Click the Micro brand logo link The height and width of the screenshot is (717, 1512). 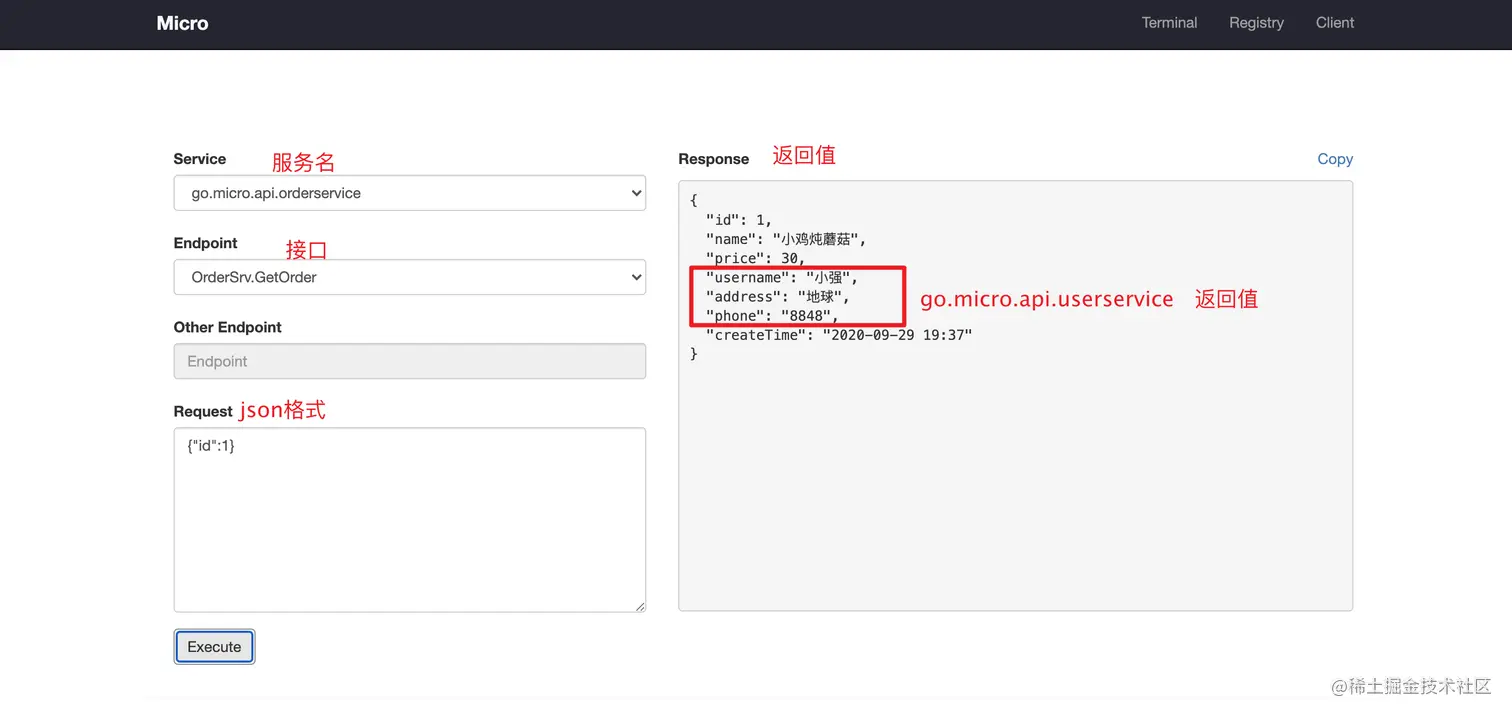(182, 23)
